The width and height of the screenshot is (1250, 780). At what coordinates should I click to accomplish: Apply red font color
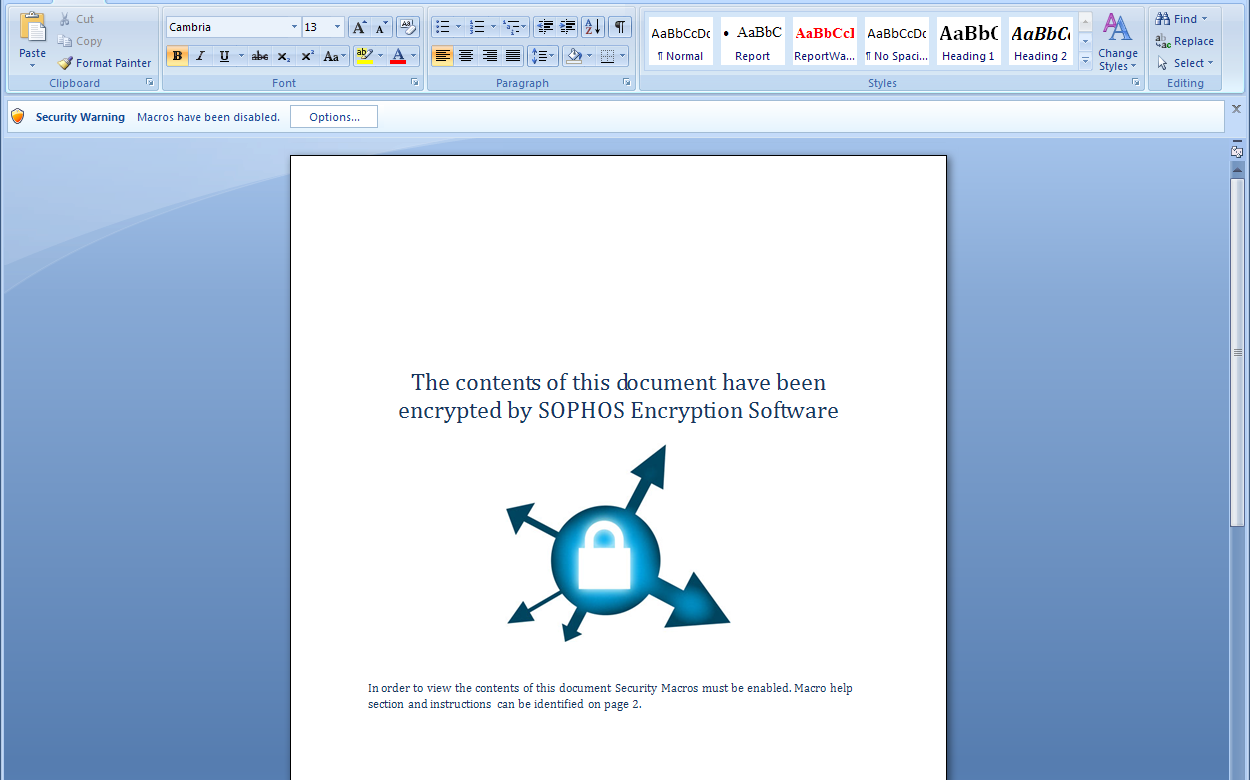[x=398, y=56]
